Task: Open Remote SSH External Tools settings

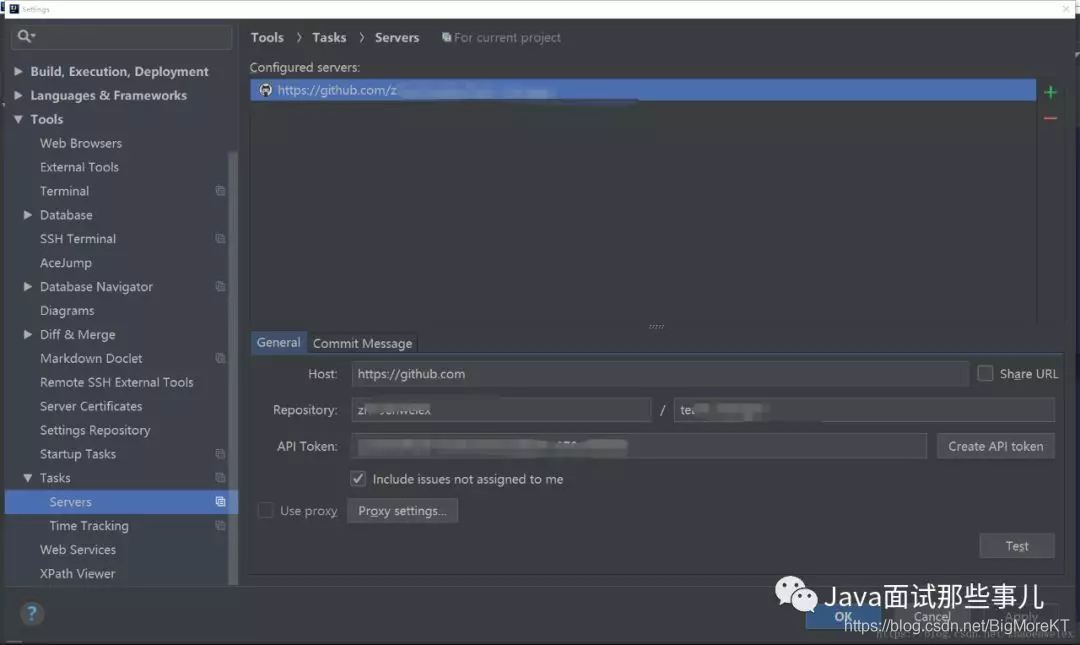Action: pyautogui.click(x=116, y=382)
